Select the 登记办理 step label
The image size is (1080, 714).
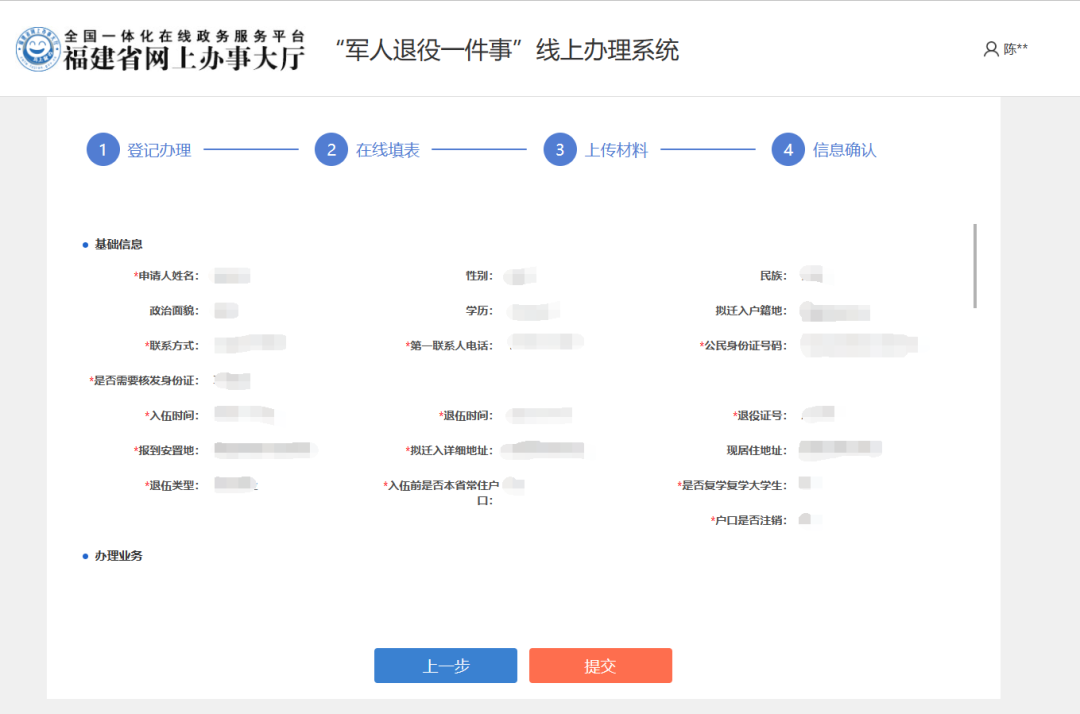159,150
